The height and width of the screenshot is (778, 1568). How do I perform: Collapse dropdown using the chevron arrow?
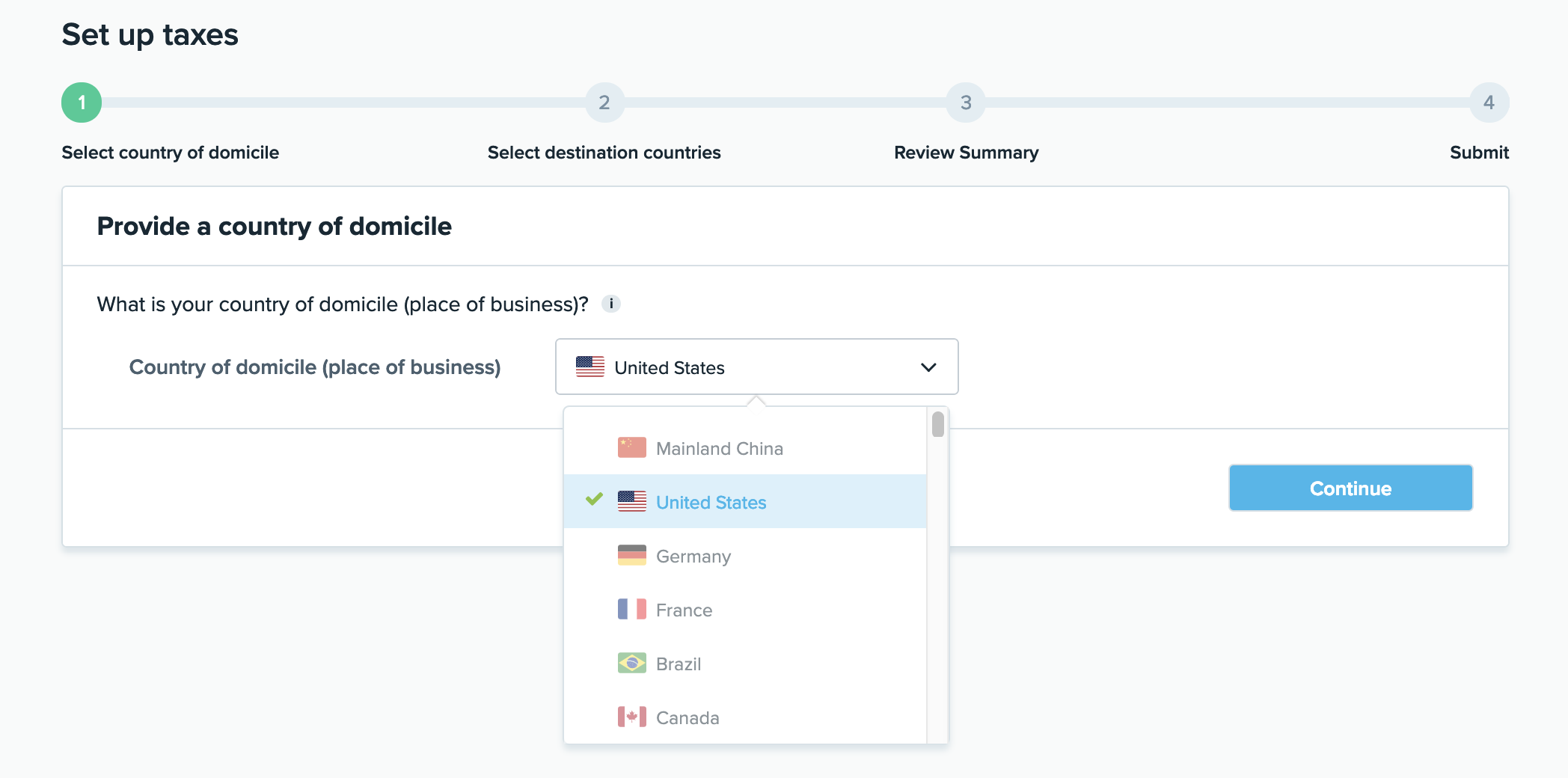coord(928,367)
